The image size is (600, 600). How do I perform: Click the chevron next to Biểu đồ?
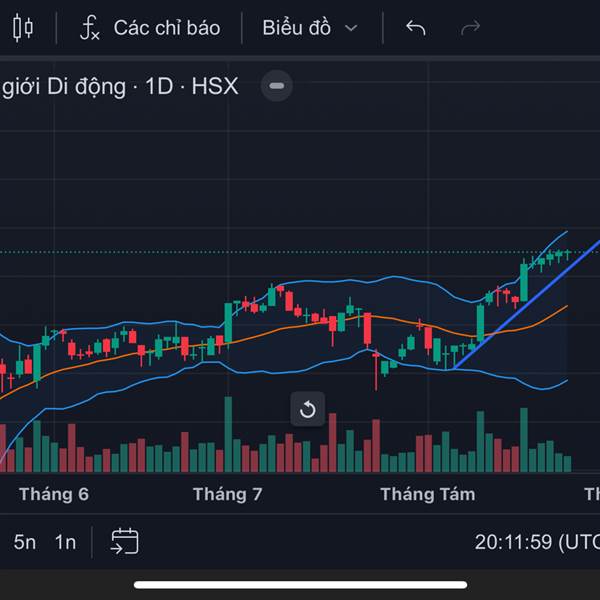click(351, 28)
